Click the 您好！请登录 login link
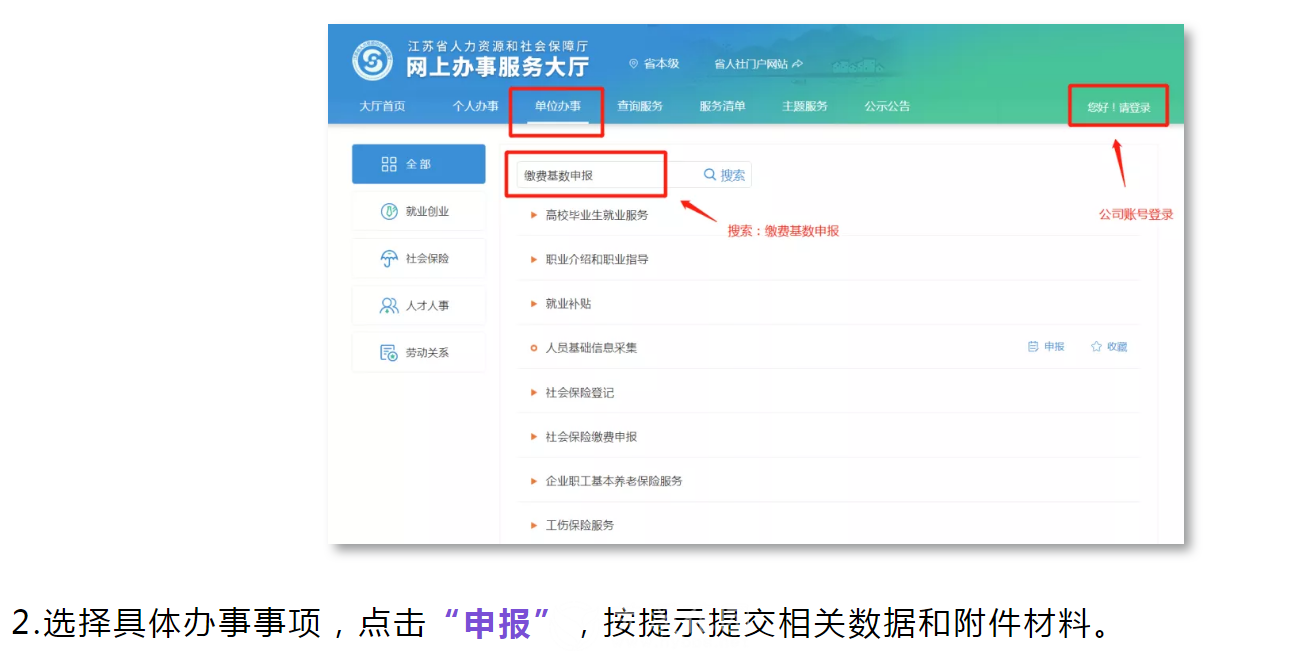 [x=1119, y=107]
